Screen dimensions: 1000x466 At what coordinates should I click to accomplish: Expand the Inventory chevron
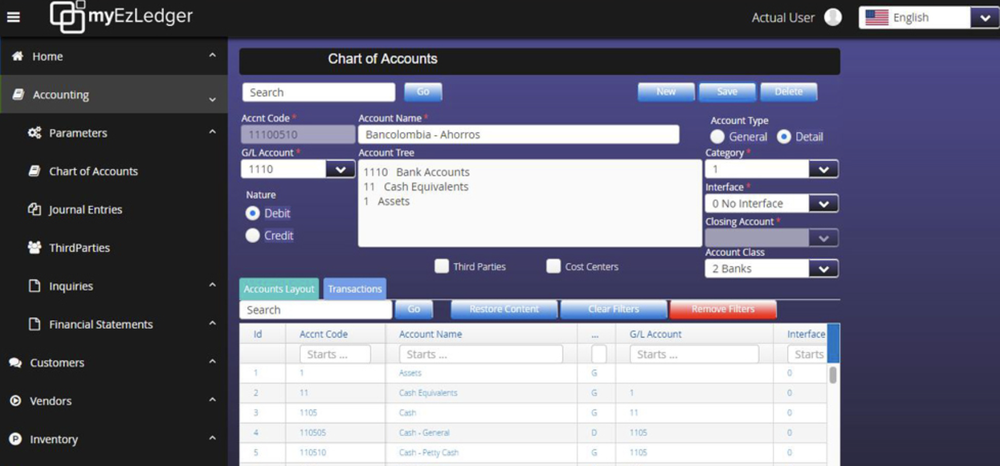tap(212, 438)
